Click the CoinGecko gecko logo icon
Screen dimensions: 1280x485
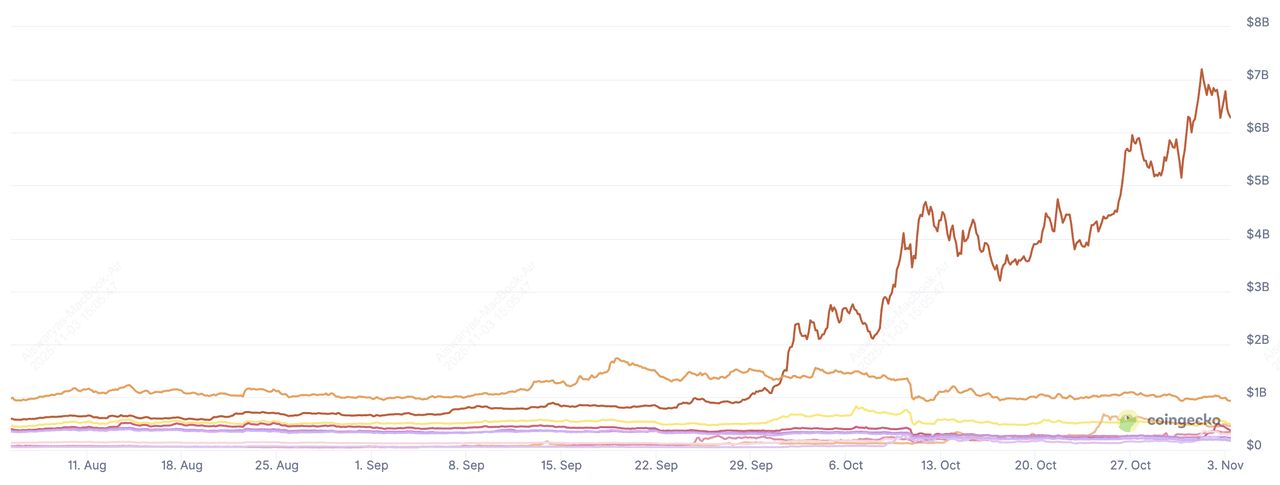coord(1128,422)
